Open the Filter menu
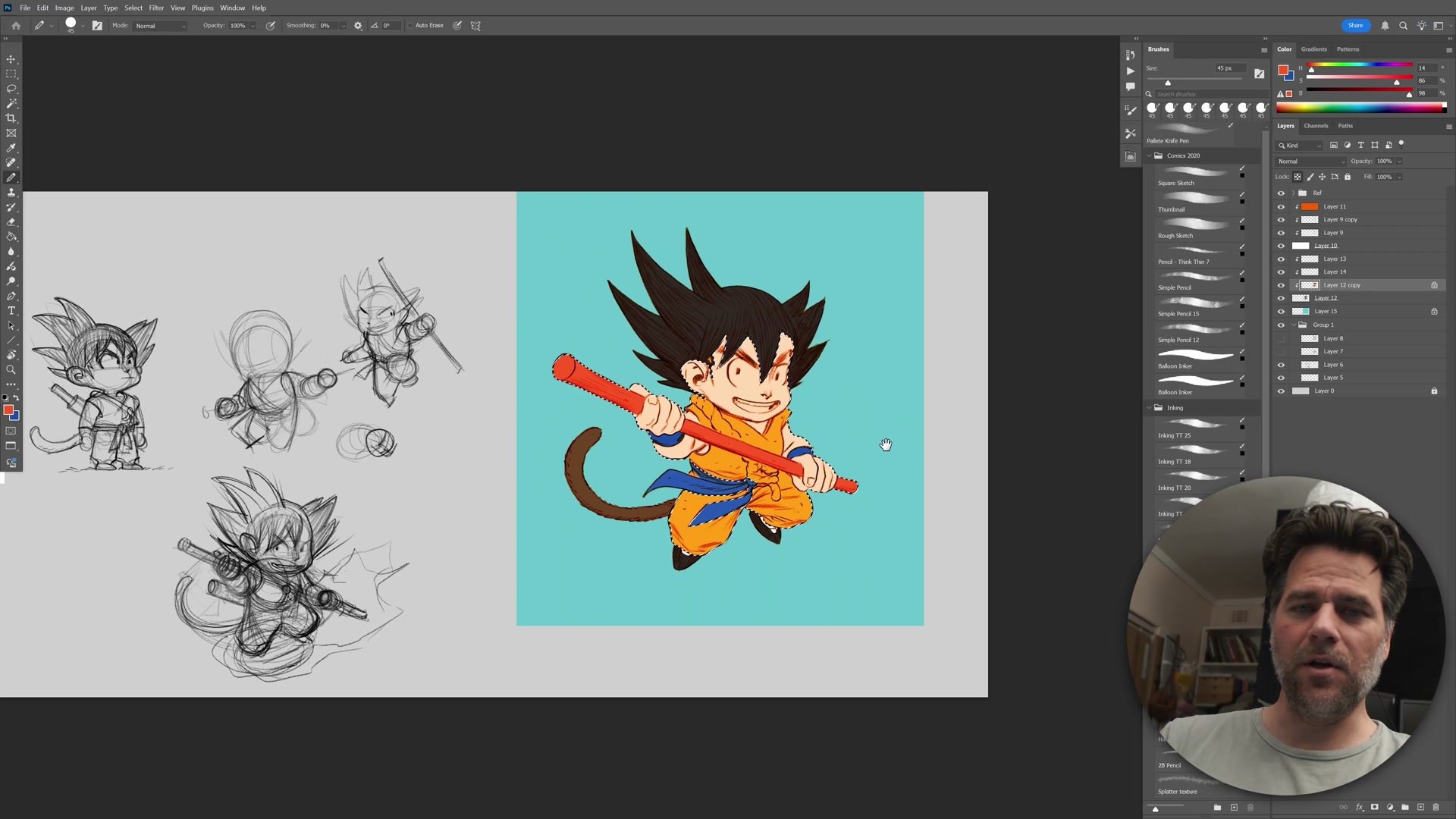 156,8
